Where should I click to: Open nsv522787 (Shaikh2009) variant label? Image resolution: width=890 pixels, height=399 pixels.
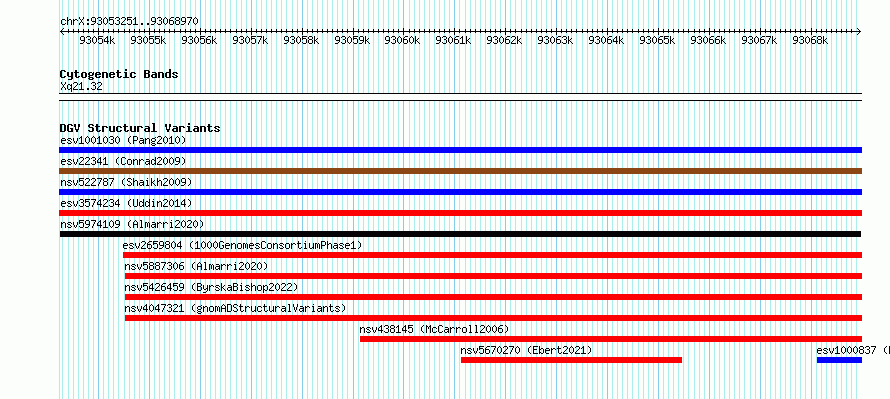[x=126, y=182]
